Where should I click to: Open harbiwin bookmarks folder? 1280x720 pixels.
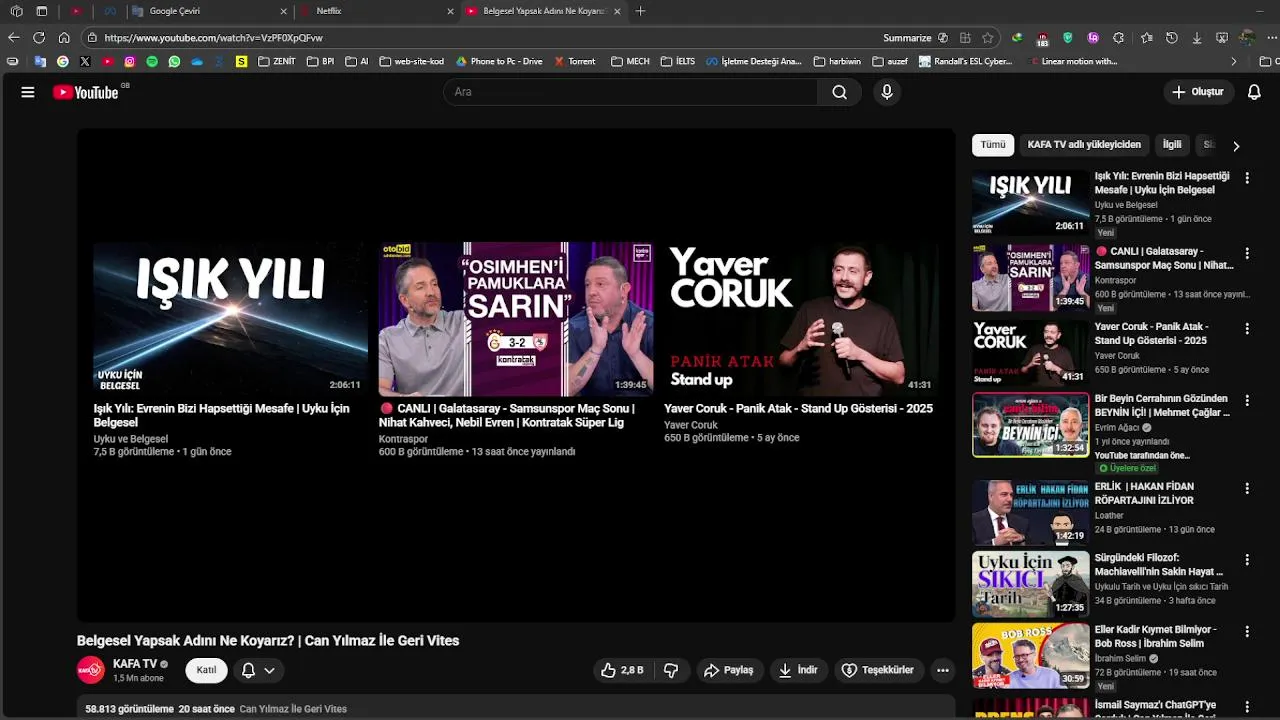837,61
